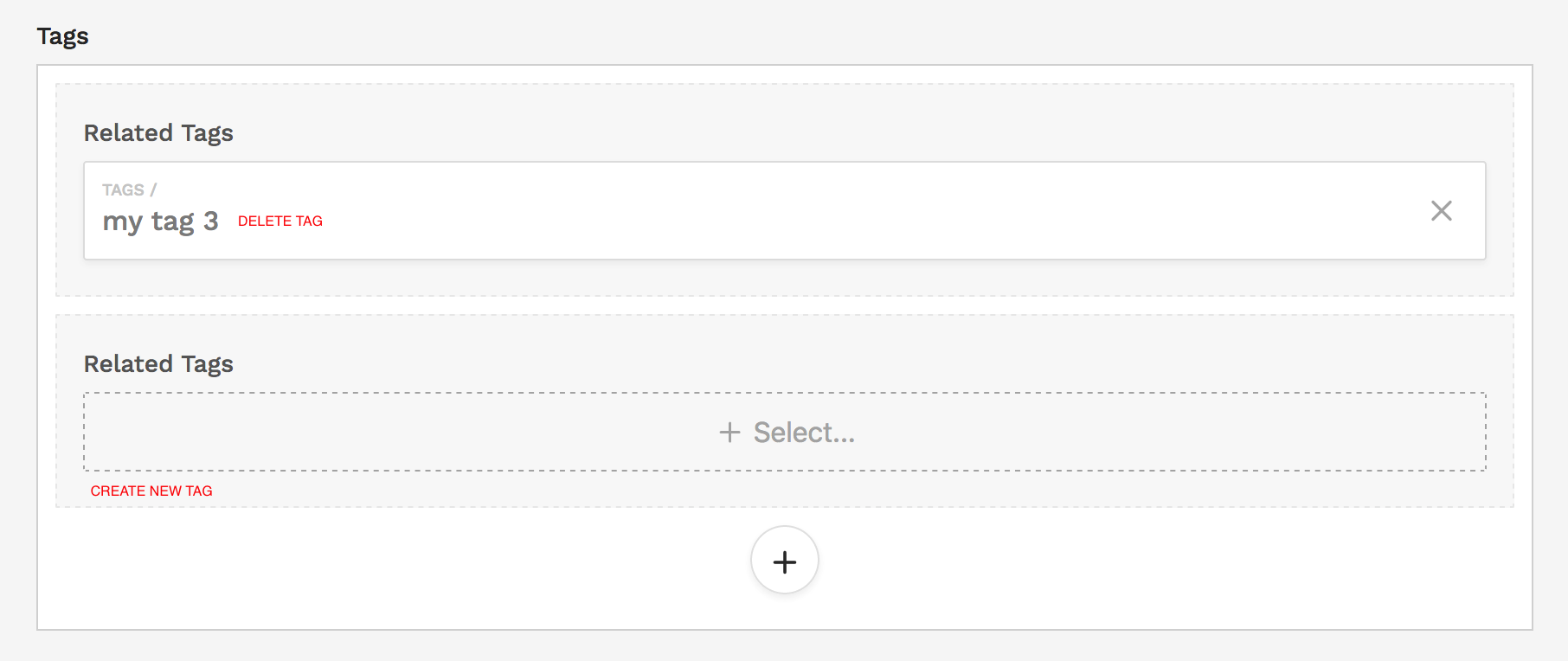Click CREATE NEW TAG link
The height and width of the screenshot is (661, 1568).
151,491
